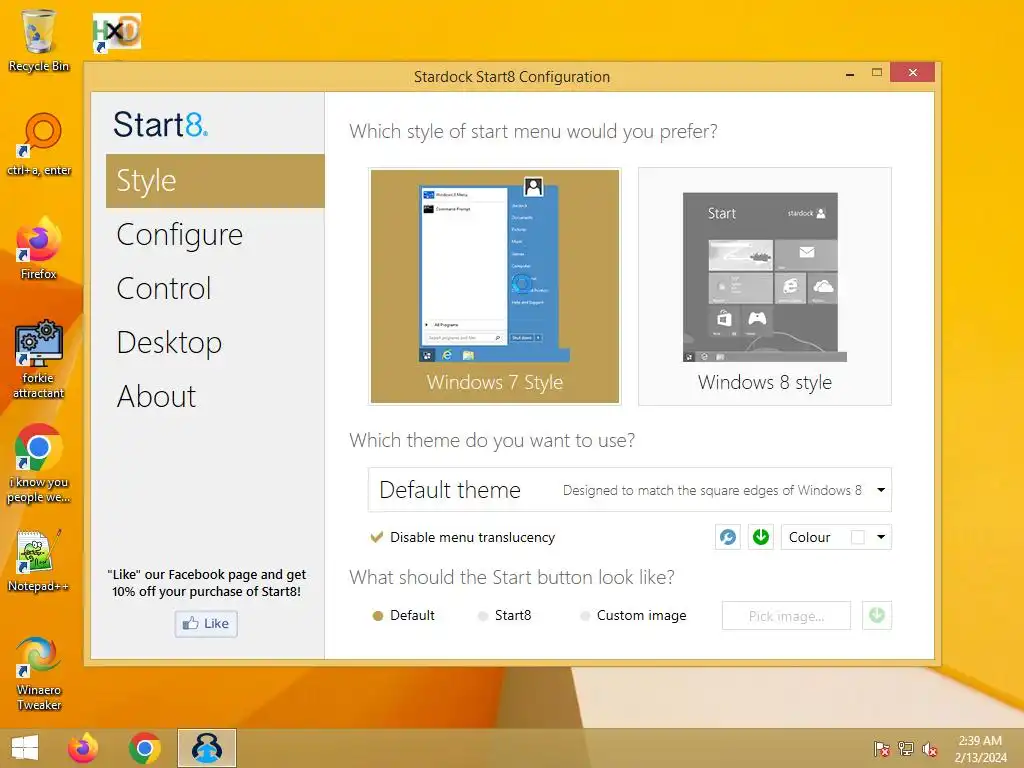Image resolution: width=1024 pixels, height=768 pixels.
Task: Choose the Windows 8 style thumbnail
Action: pos(765,286)
